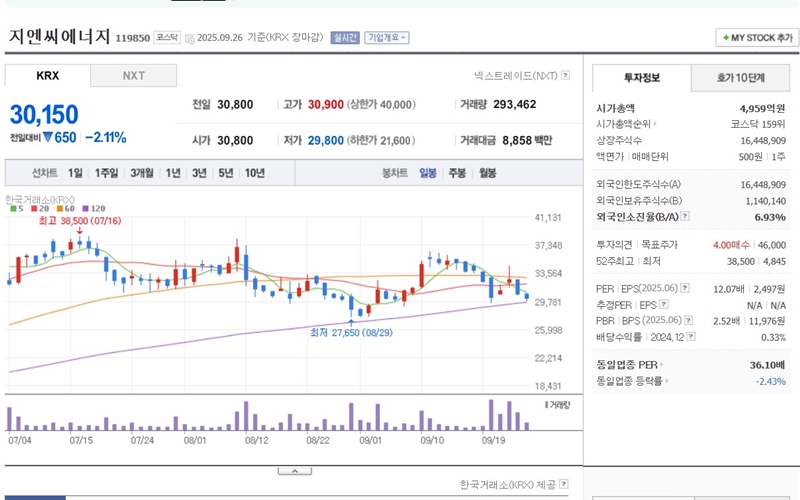This screenshot has height=500, width=800.
Task: Select 월봉 candlestick chart
Action: [x=487, y=173]
